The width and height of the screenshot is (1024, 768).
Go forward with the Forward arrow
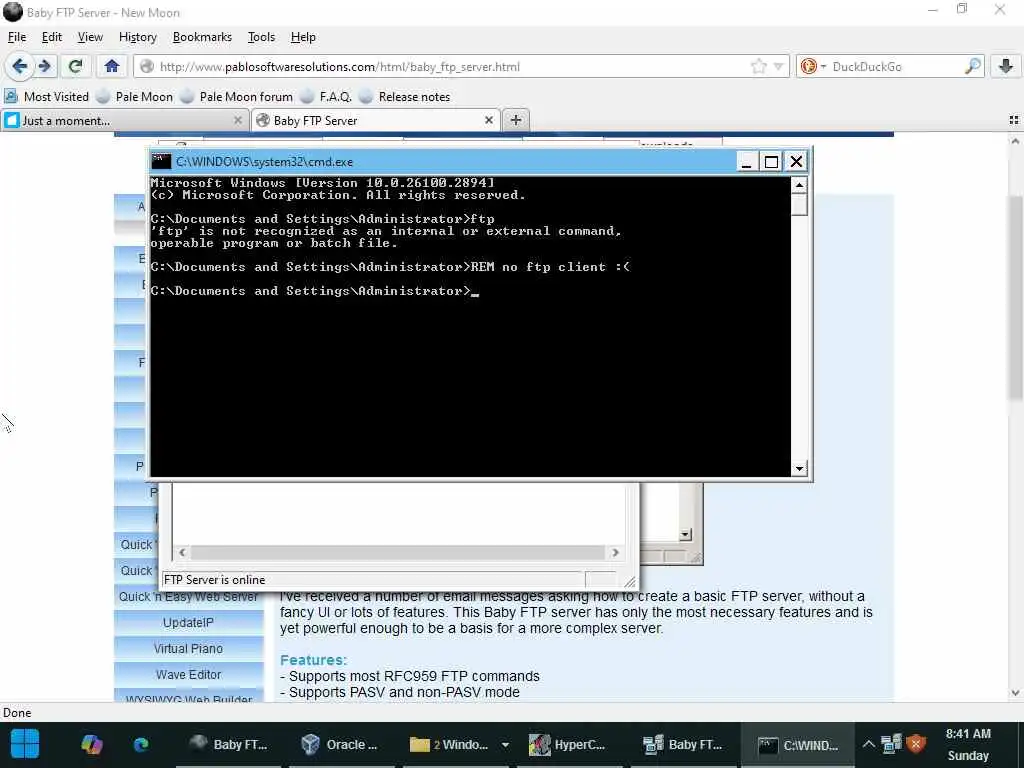coord(44,66)
